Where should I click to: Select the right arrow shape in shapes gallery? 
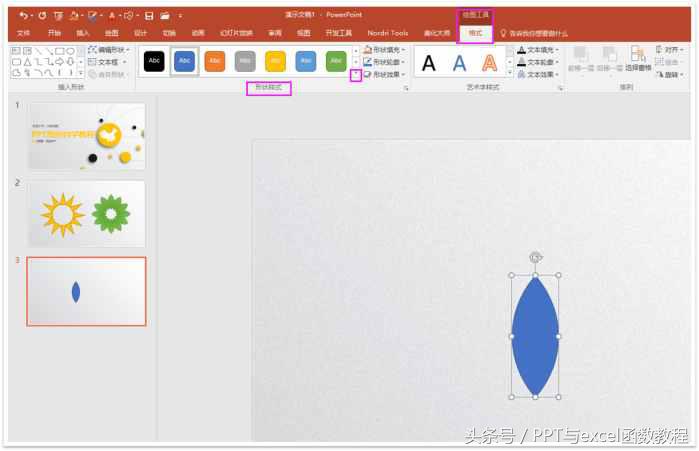(60, 62)
